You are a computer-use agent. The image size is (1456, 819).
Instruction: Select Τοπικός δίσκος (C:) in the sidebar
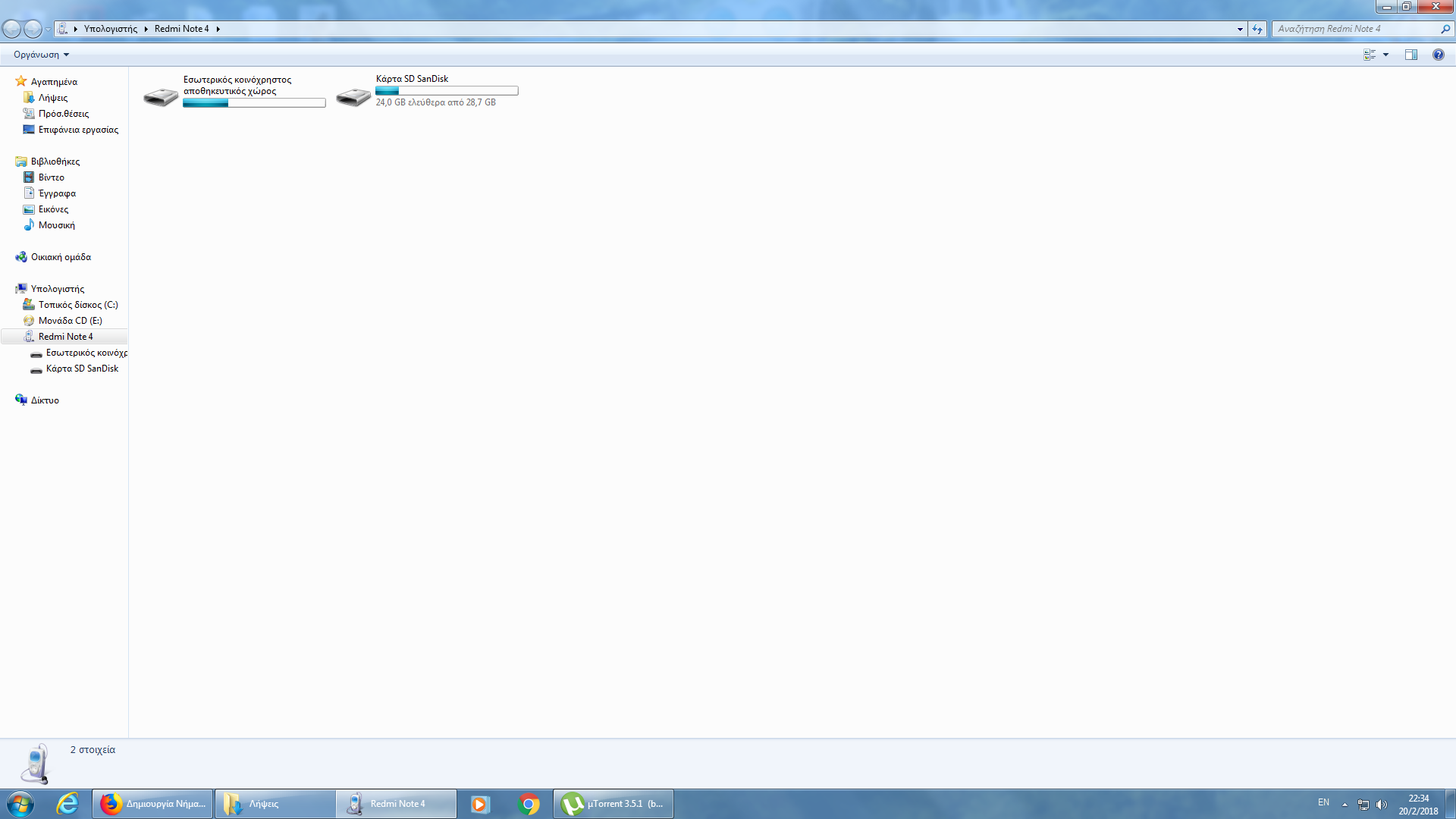click(78, 305)
